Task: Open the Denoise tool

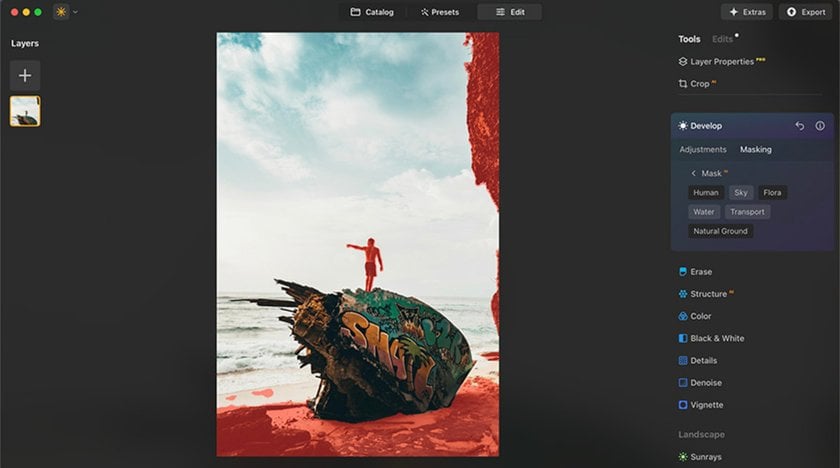Action: point(705,383)
